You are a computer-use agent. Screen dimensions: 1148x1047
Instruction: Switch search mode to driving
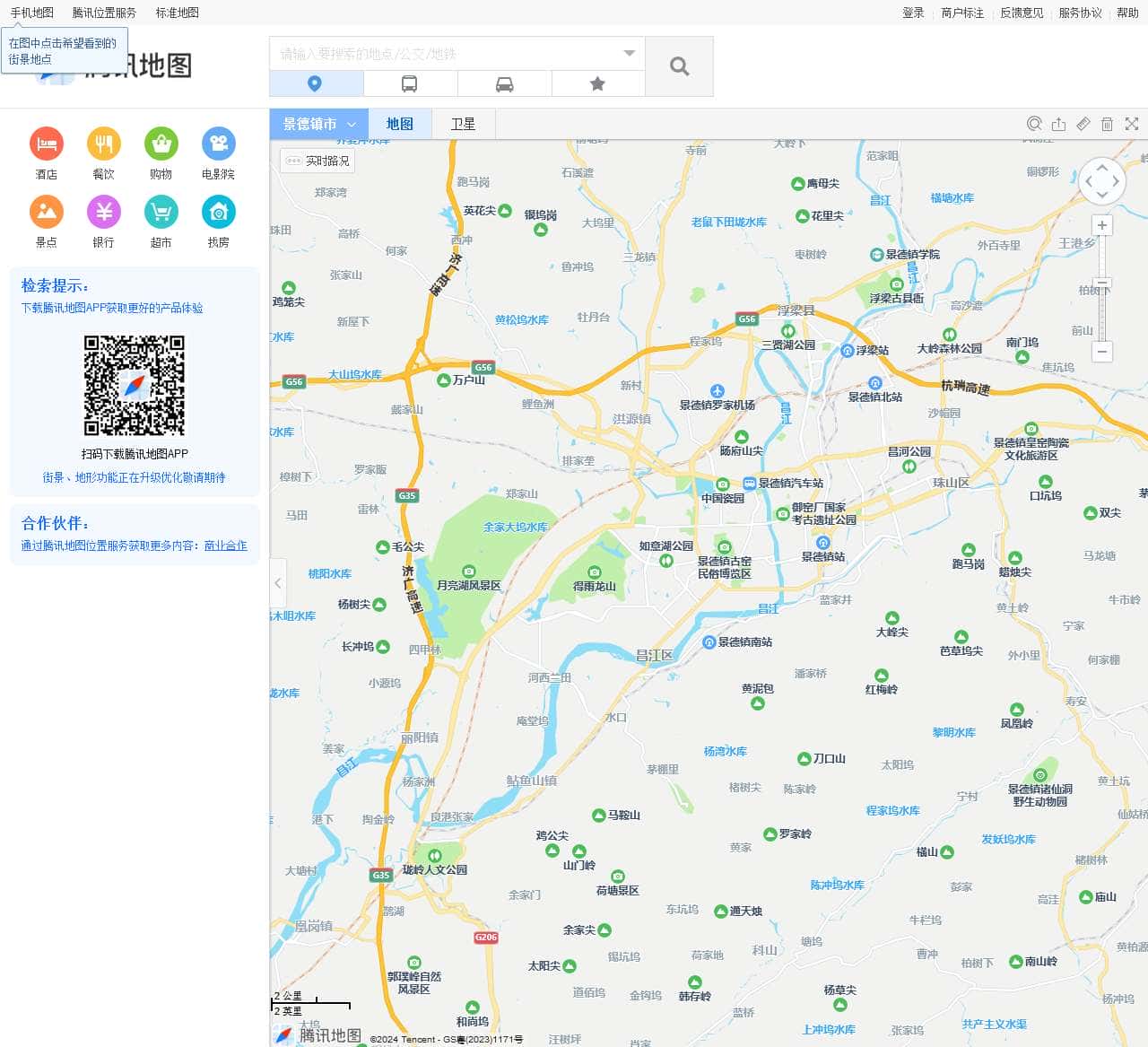pos(504,83)
